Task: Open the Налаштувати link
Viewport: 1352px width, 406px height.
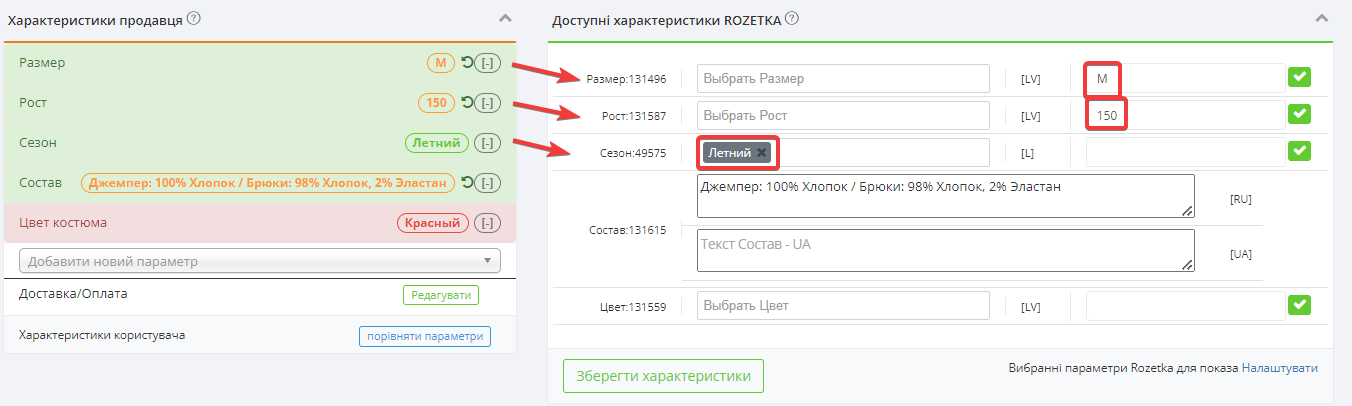Action: [x=1280, y=368]
